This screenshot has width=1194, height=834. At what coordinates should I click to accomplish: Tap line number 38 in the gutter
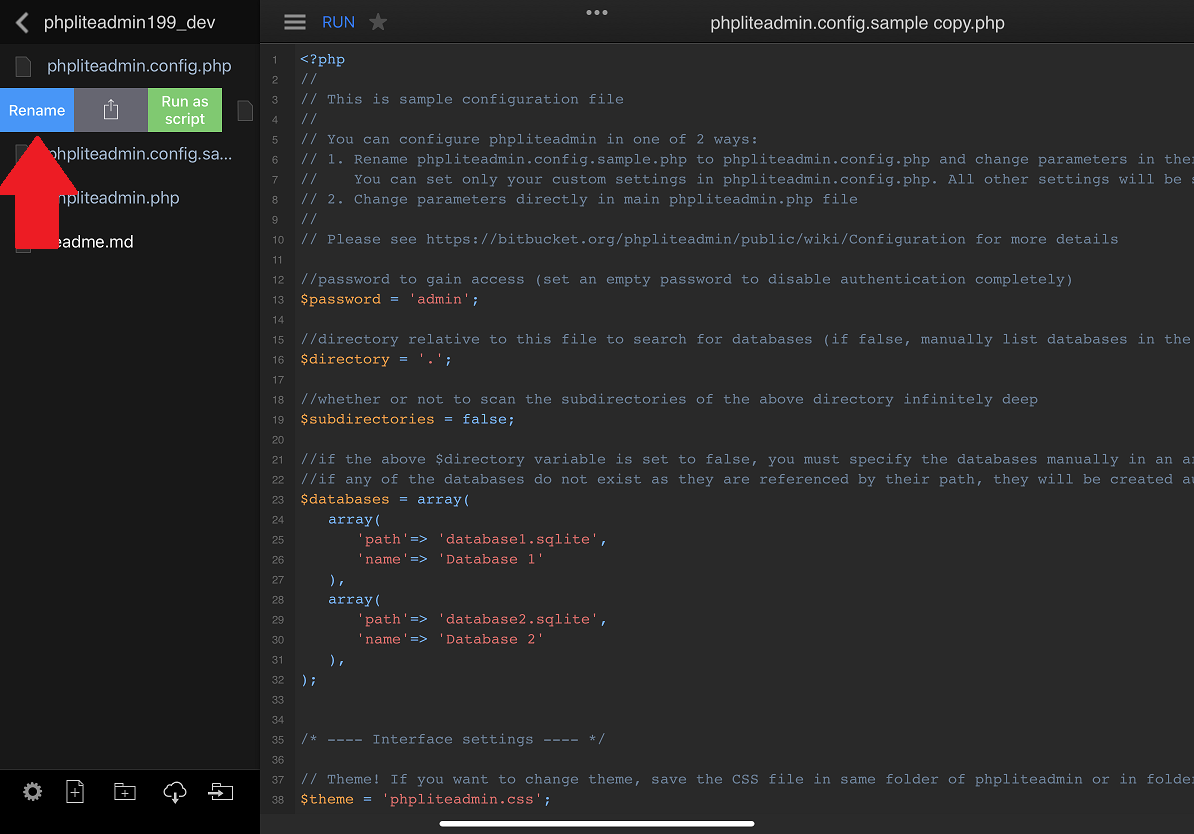(x=278, y=800)
